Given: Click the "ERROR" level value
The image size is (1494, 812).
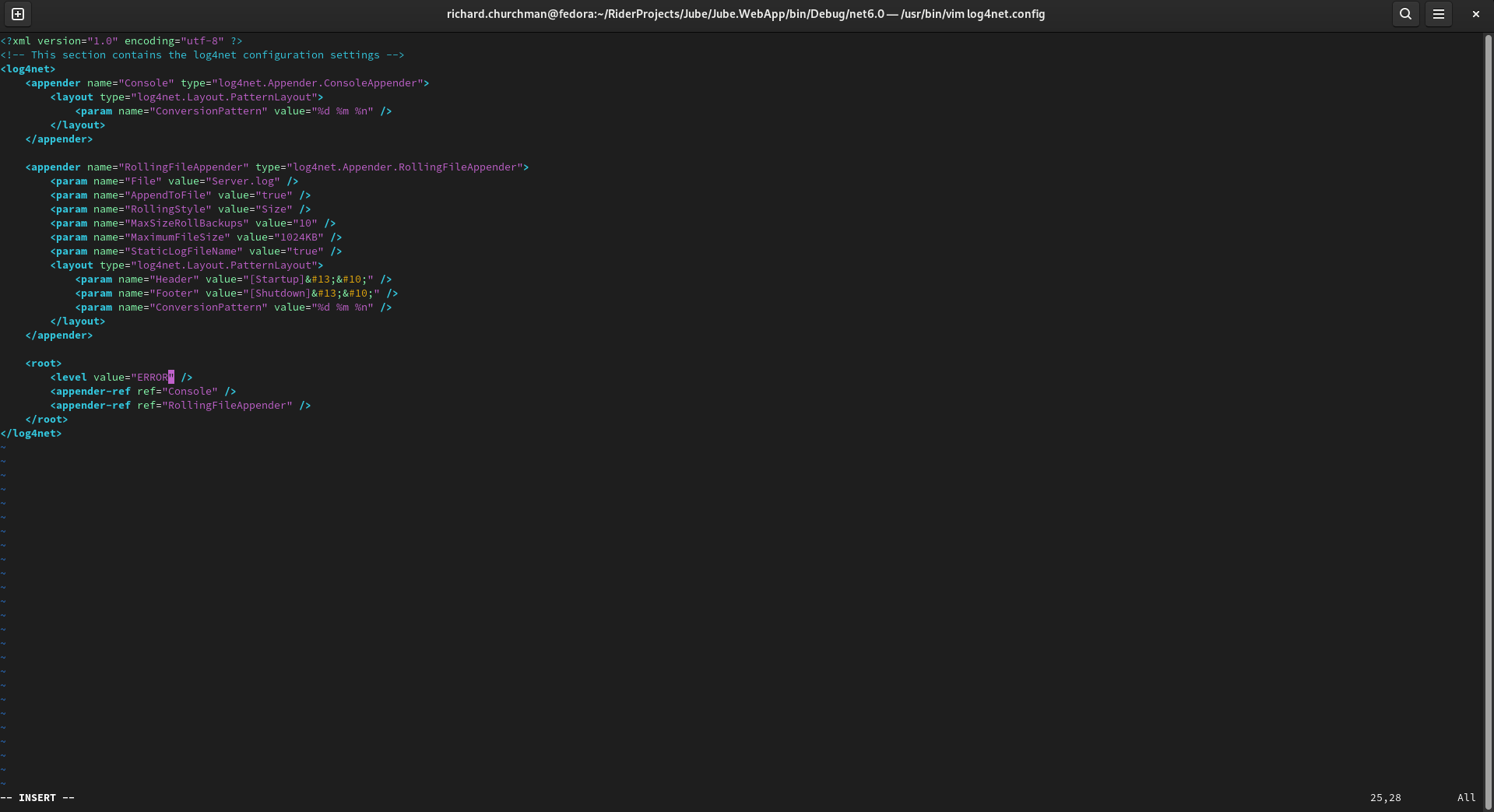Looking at the screenshot, I should coord(153,377).
